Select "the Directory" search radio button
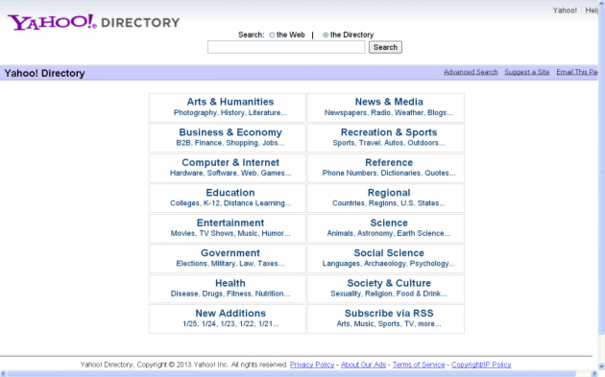 (x=326, y=35)
